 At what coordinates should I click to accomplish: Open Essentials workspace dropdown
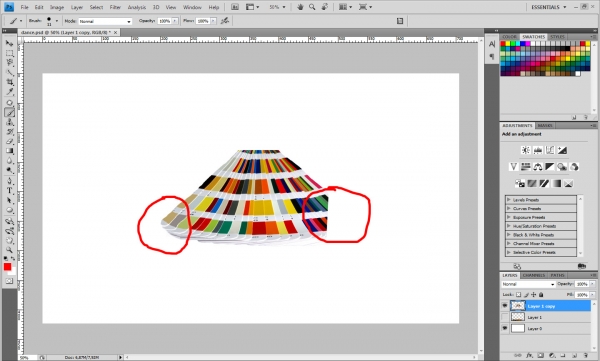[x=548, y=7]
